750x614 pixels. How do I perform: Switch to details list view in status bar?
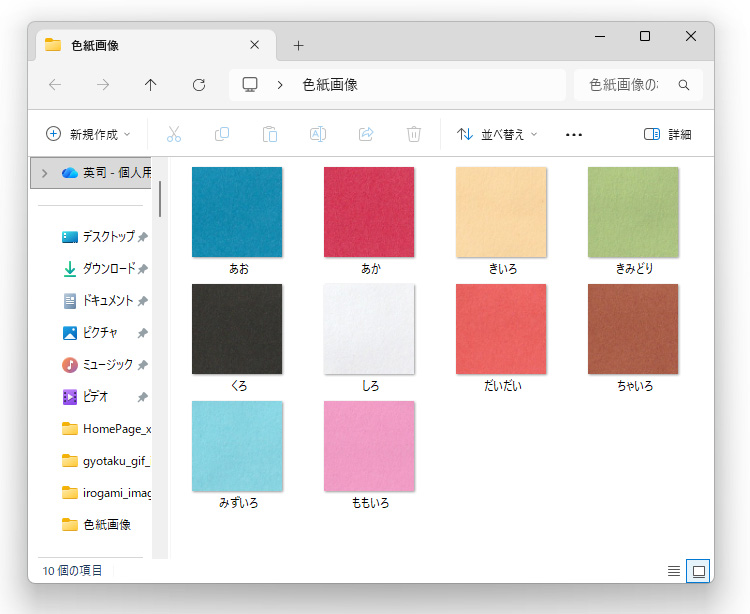click(674, 571)
